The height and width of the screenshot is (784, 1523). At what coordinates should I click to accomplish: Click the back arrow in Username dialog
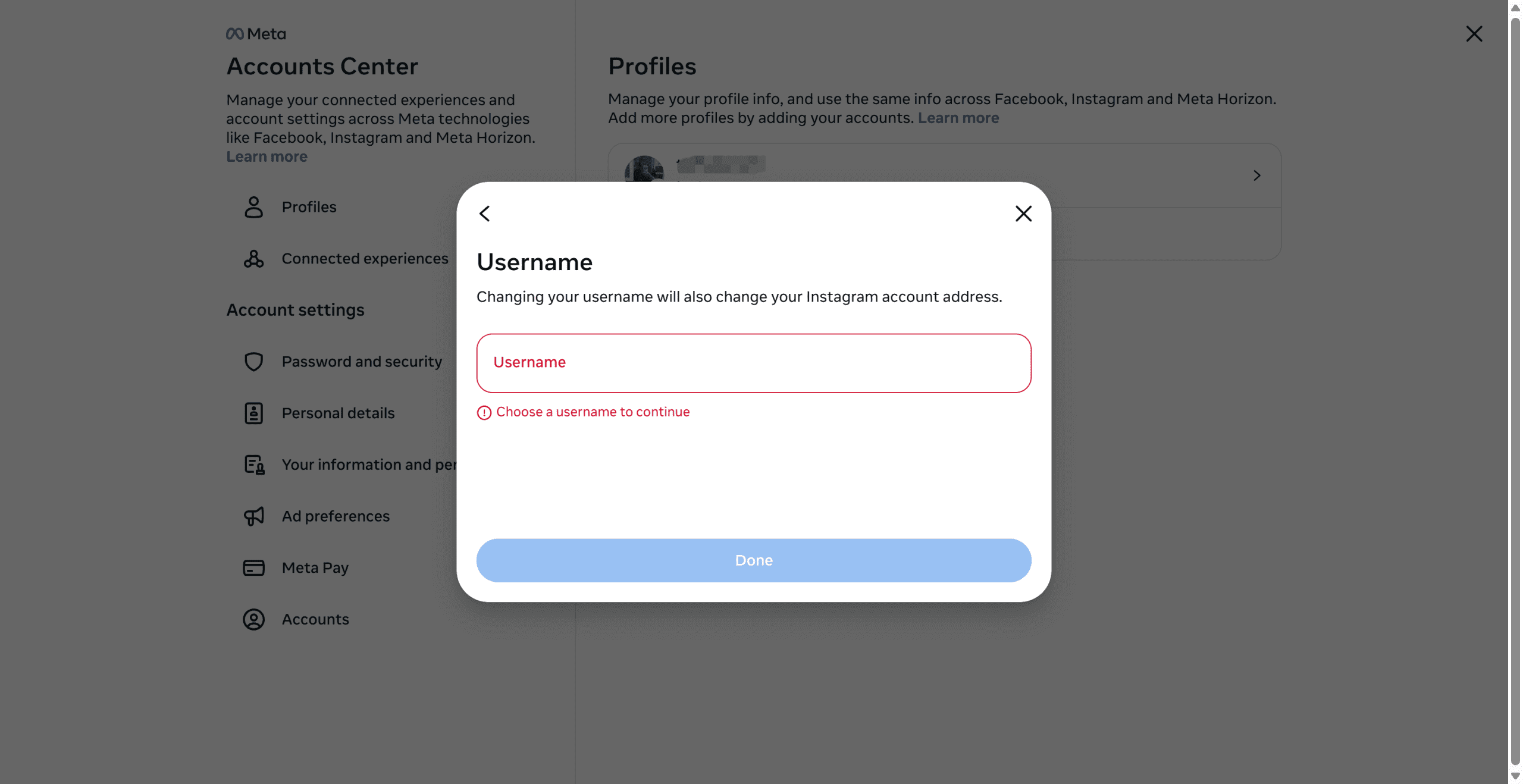tap(485, 214)
